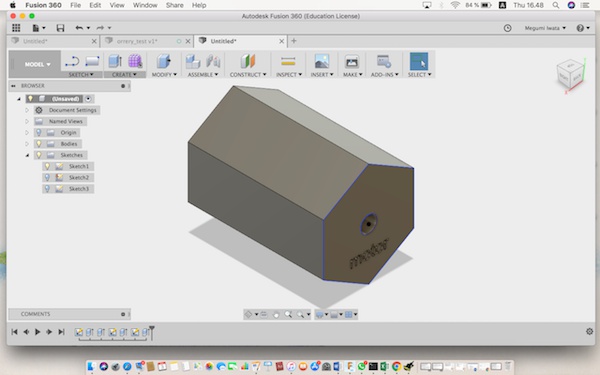Click the Zoom magnifier tool

pyautogui.click(x=288, y=315)
